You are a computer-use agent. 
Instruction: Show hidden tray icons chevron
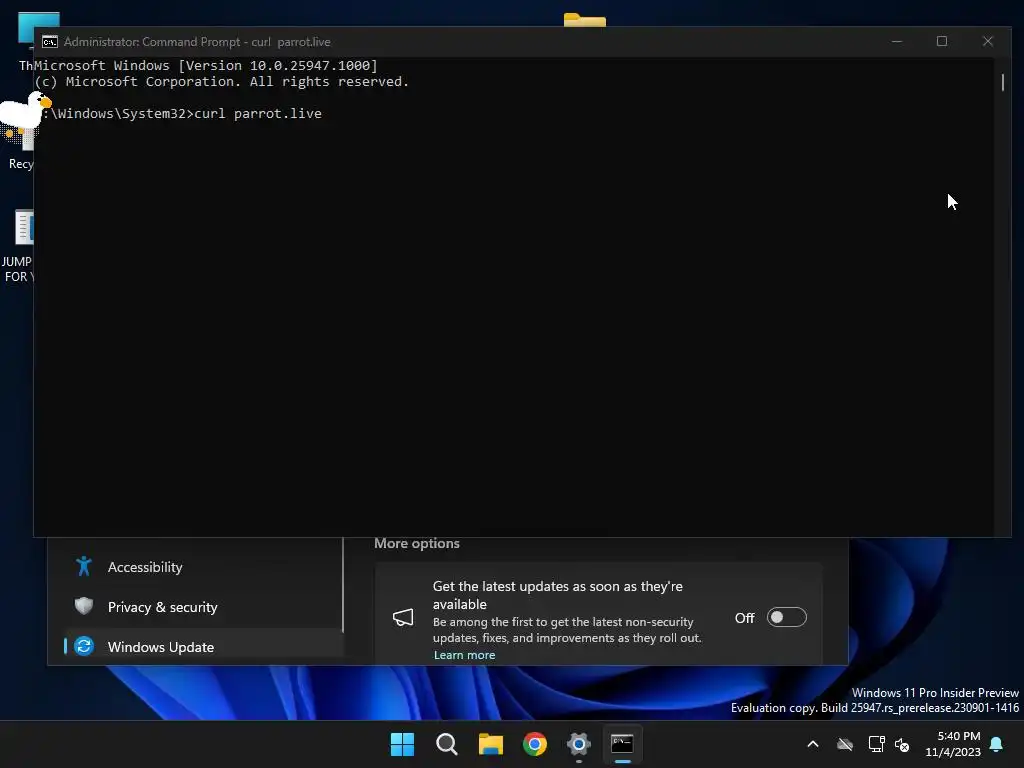coord(813,744)
